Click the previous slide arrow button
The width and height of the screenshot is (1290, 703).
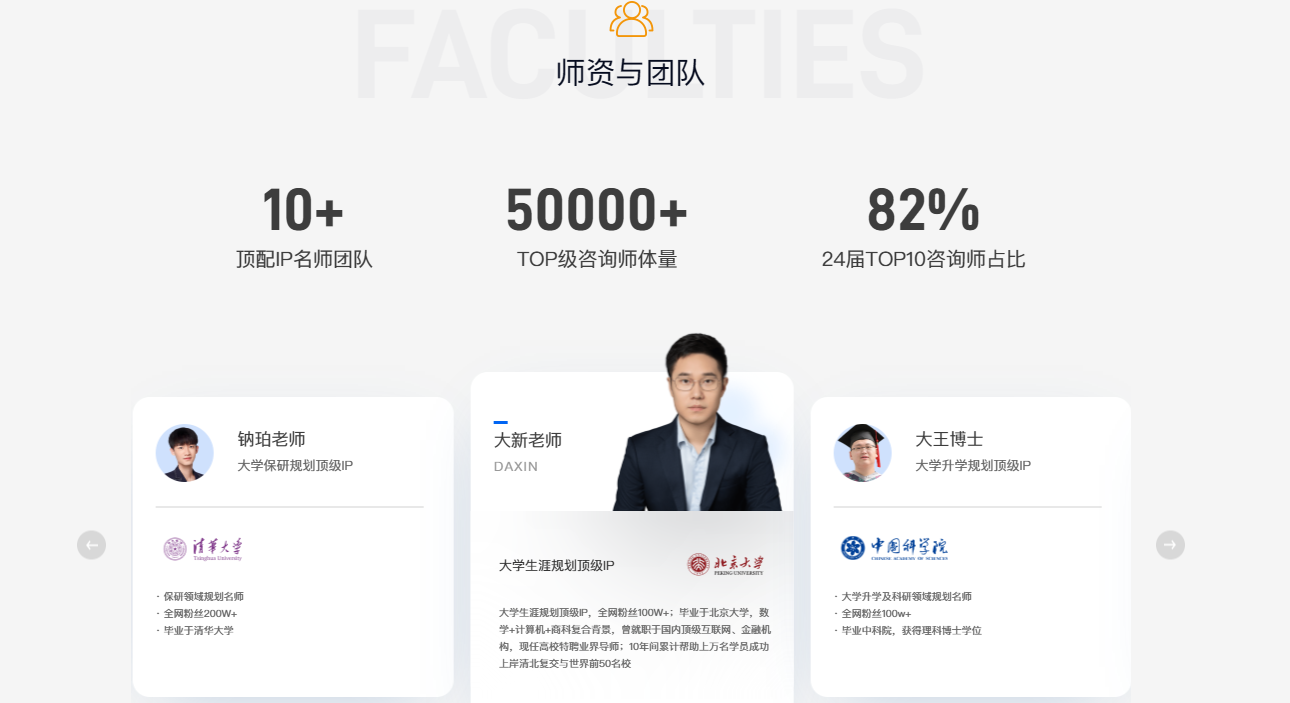tap(91, 545)
